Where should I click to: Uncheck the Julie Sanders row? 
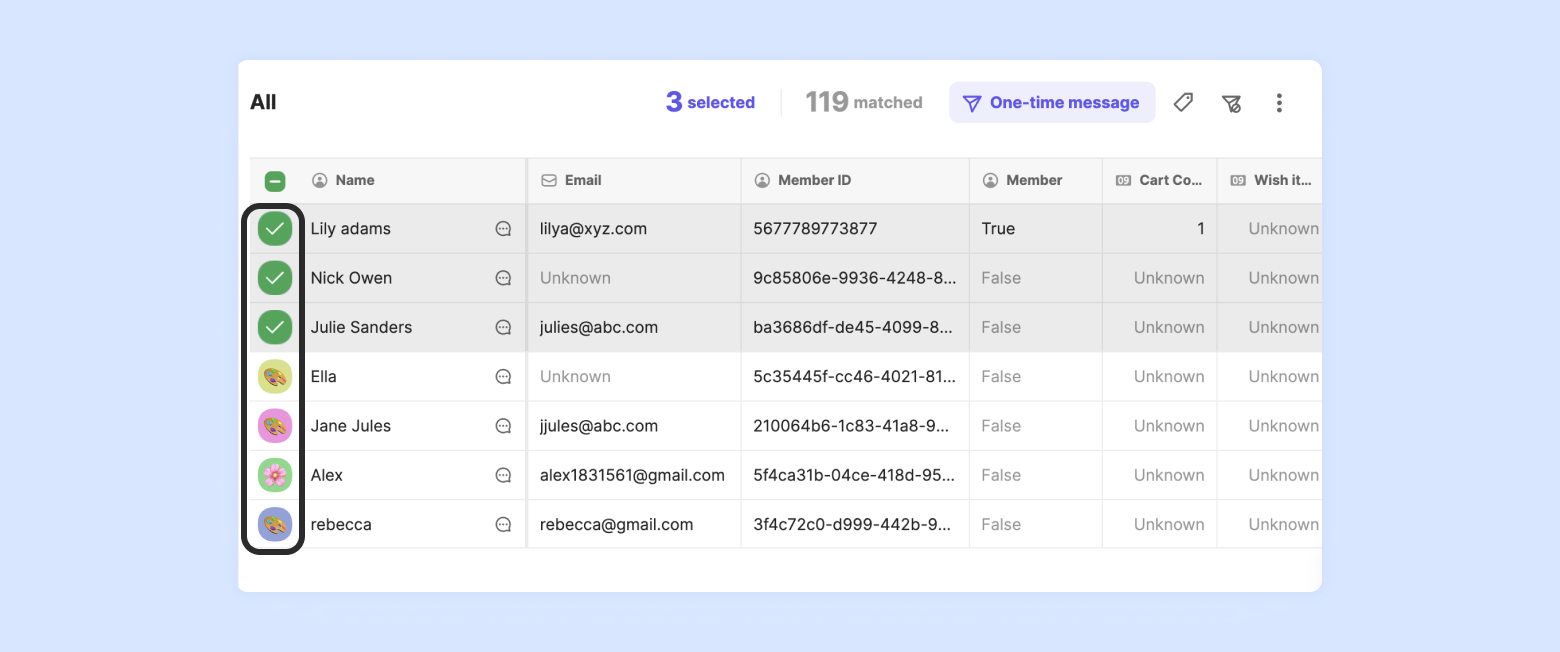point(275,327)
